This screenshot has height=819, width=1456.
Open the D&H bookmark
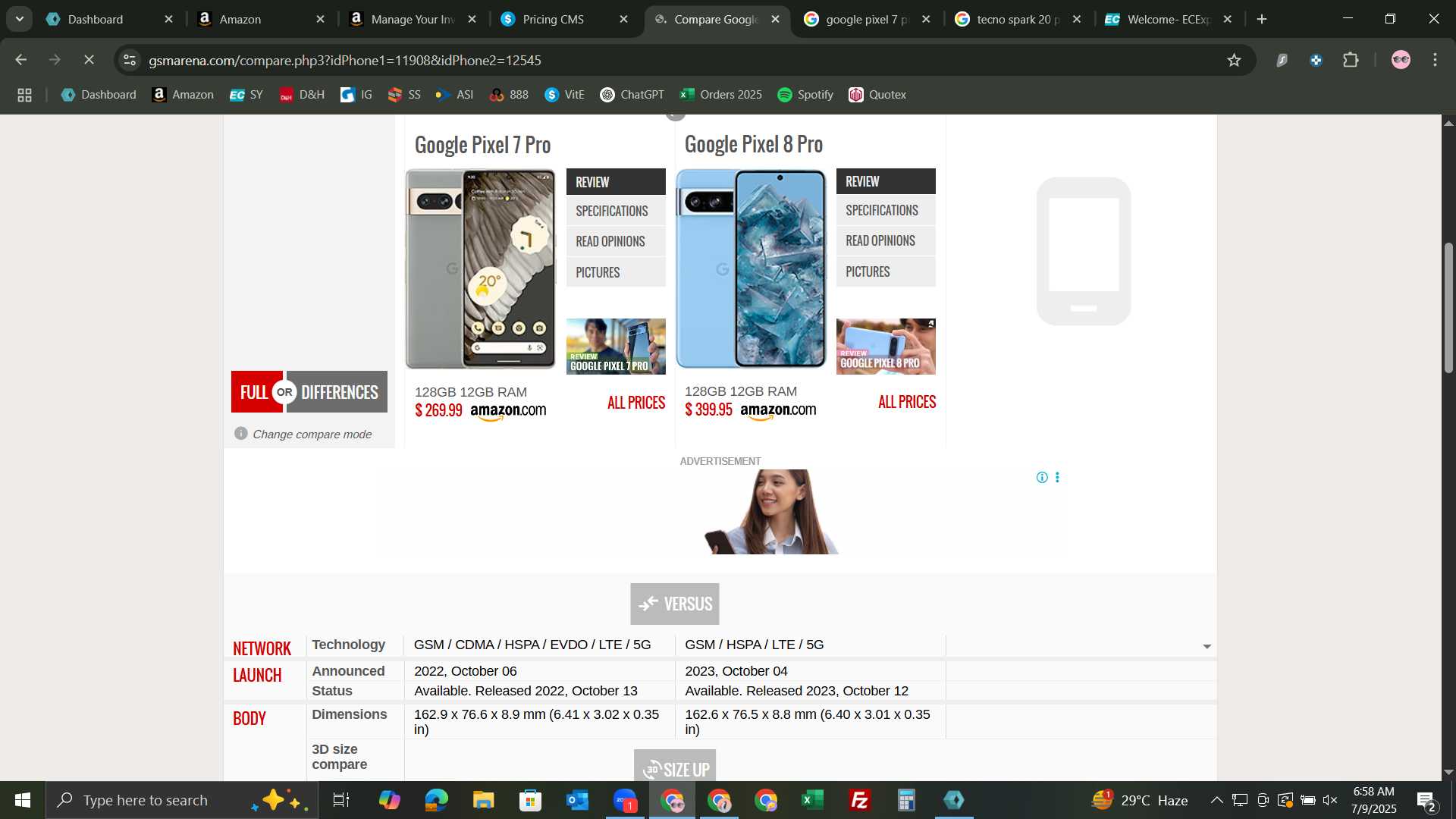pyautogui.click(x=302, y=95)
